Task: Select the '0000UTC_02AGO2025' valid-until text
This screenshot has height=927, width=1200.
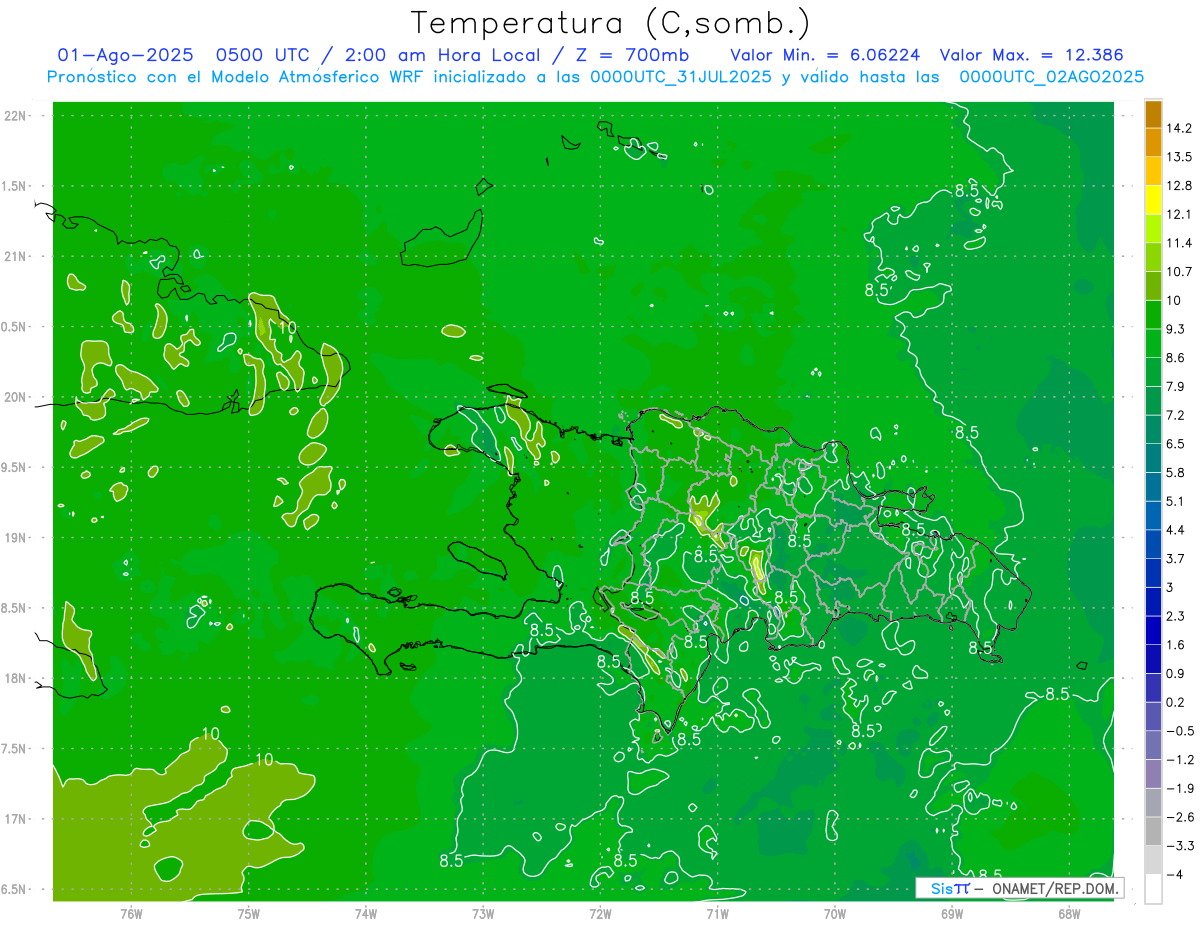Action: [1052, 77]
